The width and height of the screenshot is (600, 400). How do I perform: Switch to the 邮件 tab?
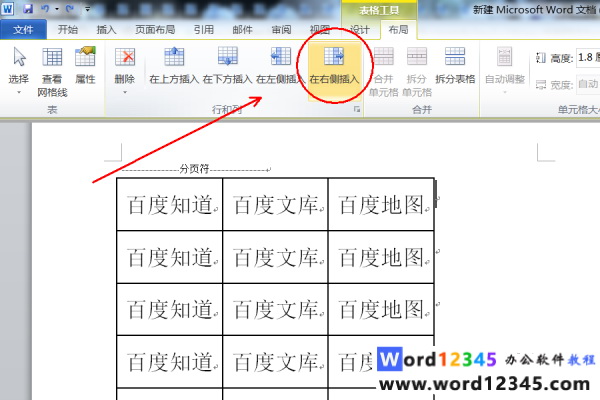pos(243,29)
